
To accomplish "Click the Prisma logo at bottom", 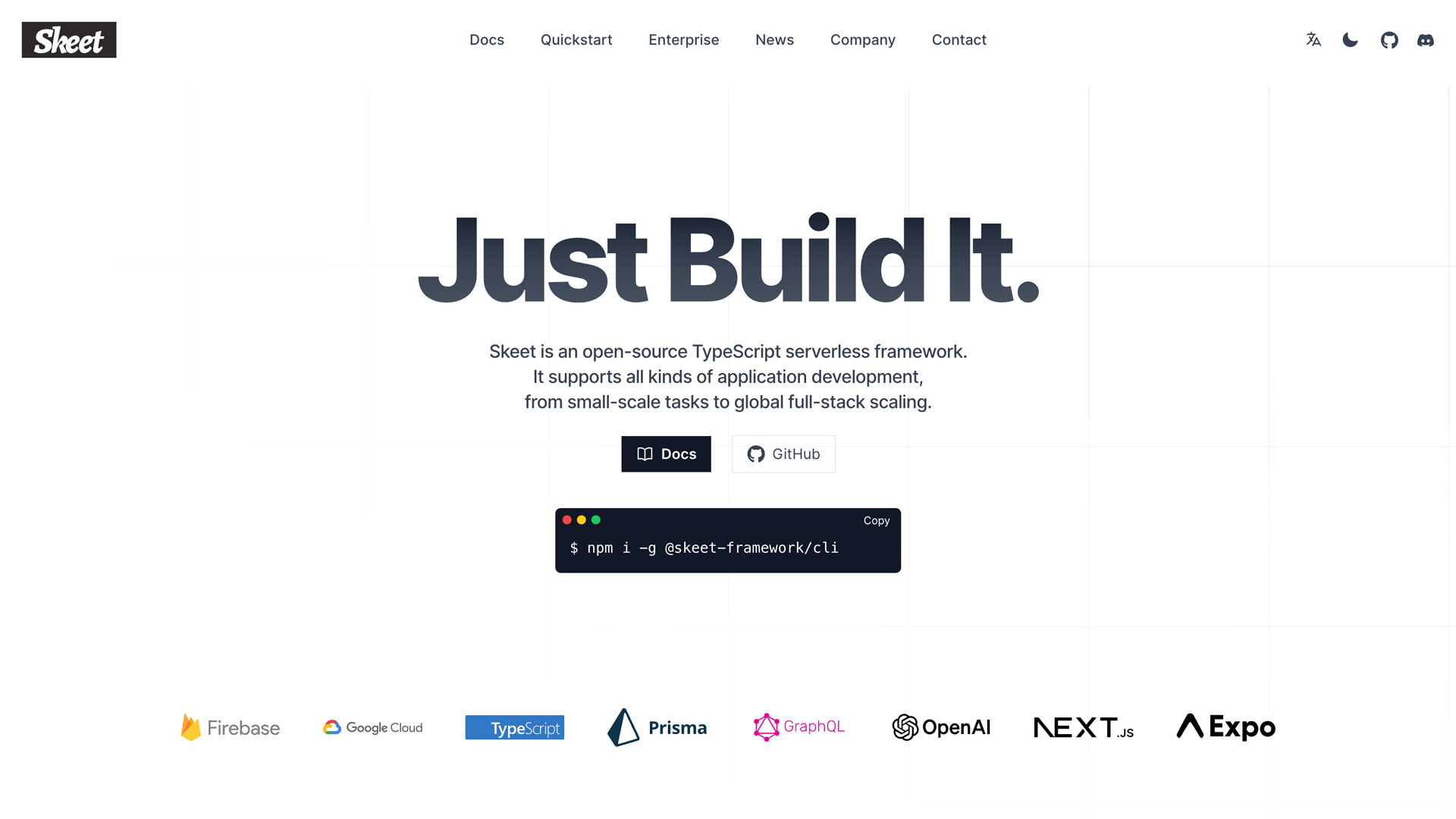I will click(x=657, y=727).
